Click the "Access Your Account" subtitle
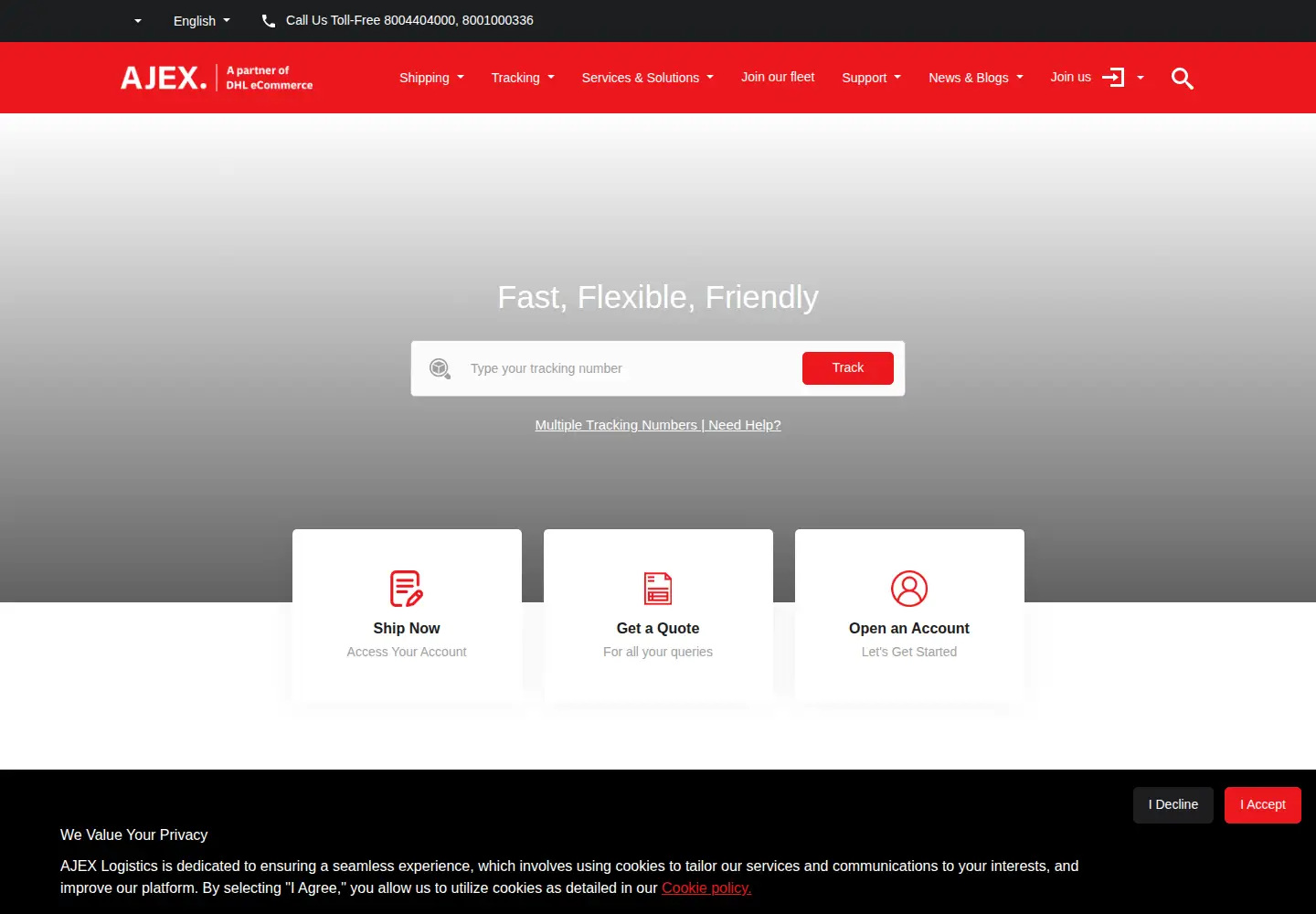1316x914 pixels. tap(407, 652)
